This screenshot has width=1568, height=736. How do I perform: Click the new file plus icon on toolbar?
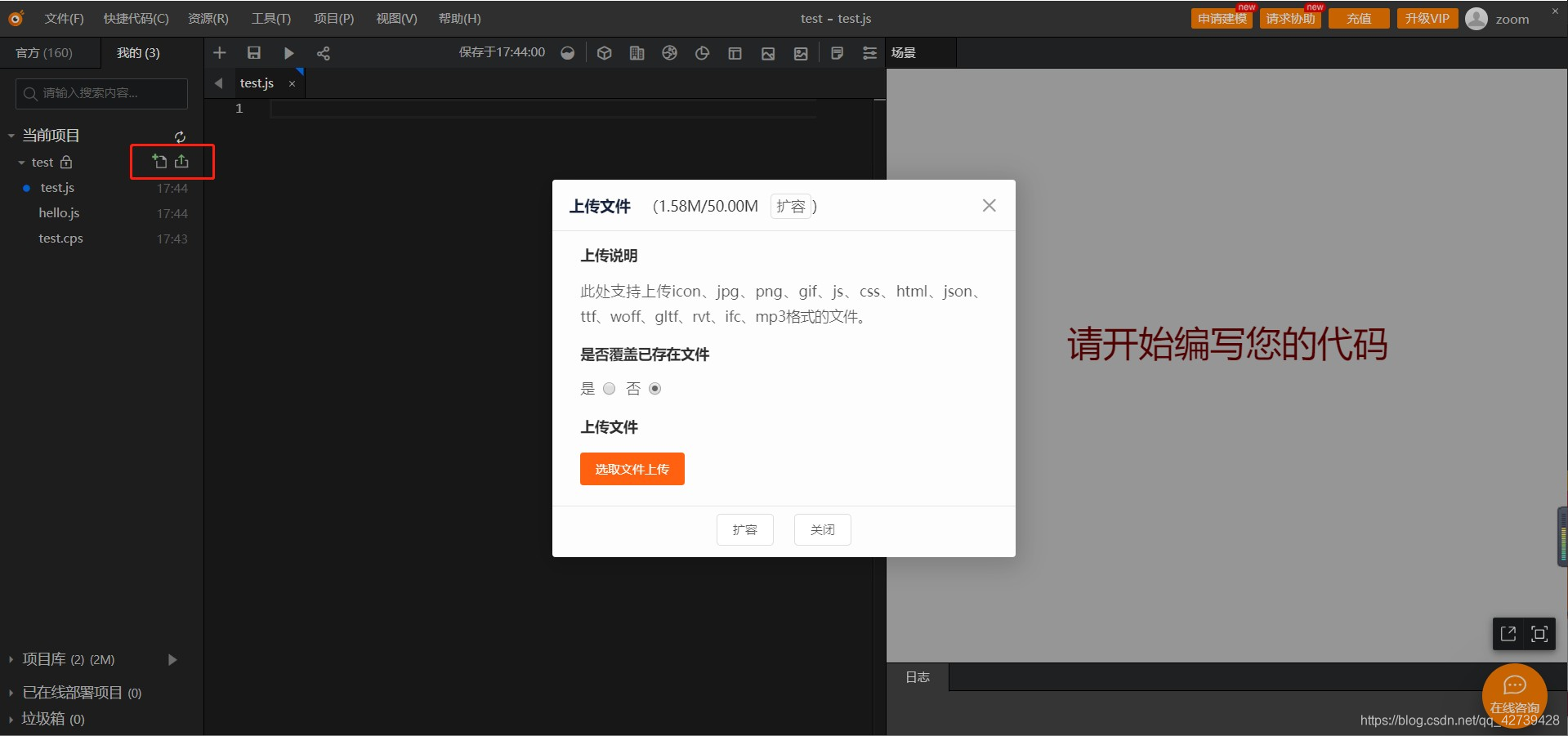click(x=220, y=52)
